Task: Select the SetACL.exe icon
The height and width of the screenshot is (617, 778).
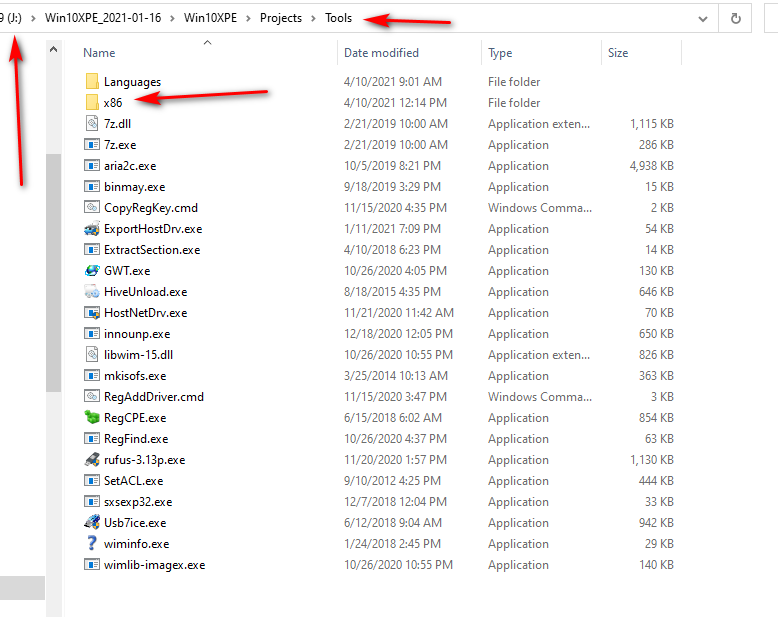Action: pos(92,480)
